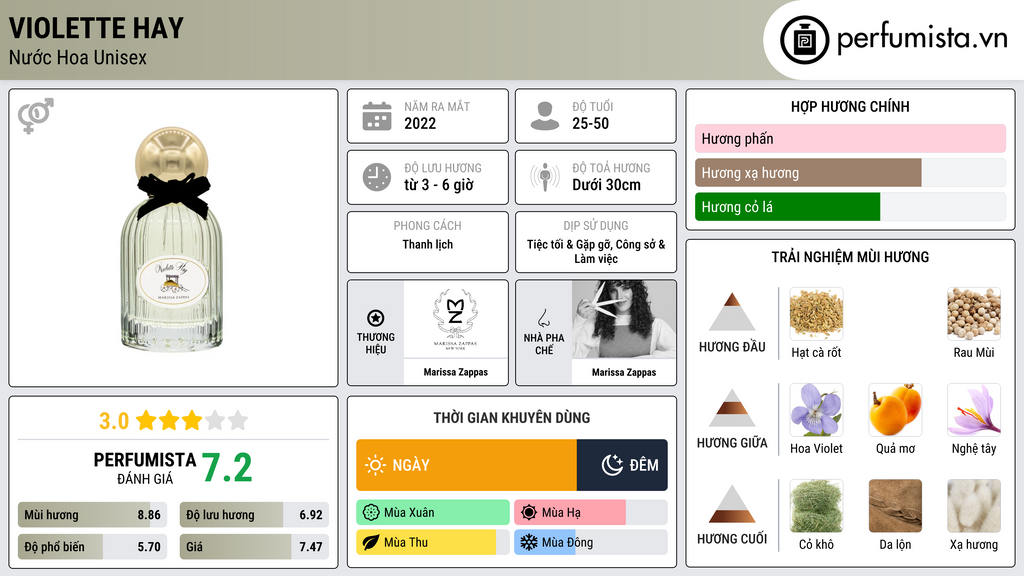Click the sun icon beside Mùa Hạ
The width and height of the screenshot is (1024, 576).
pos(529,513)
